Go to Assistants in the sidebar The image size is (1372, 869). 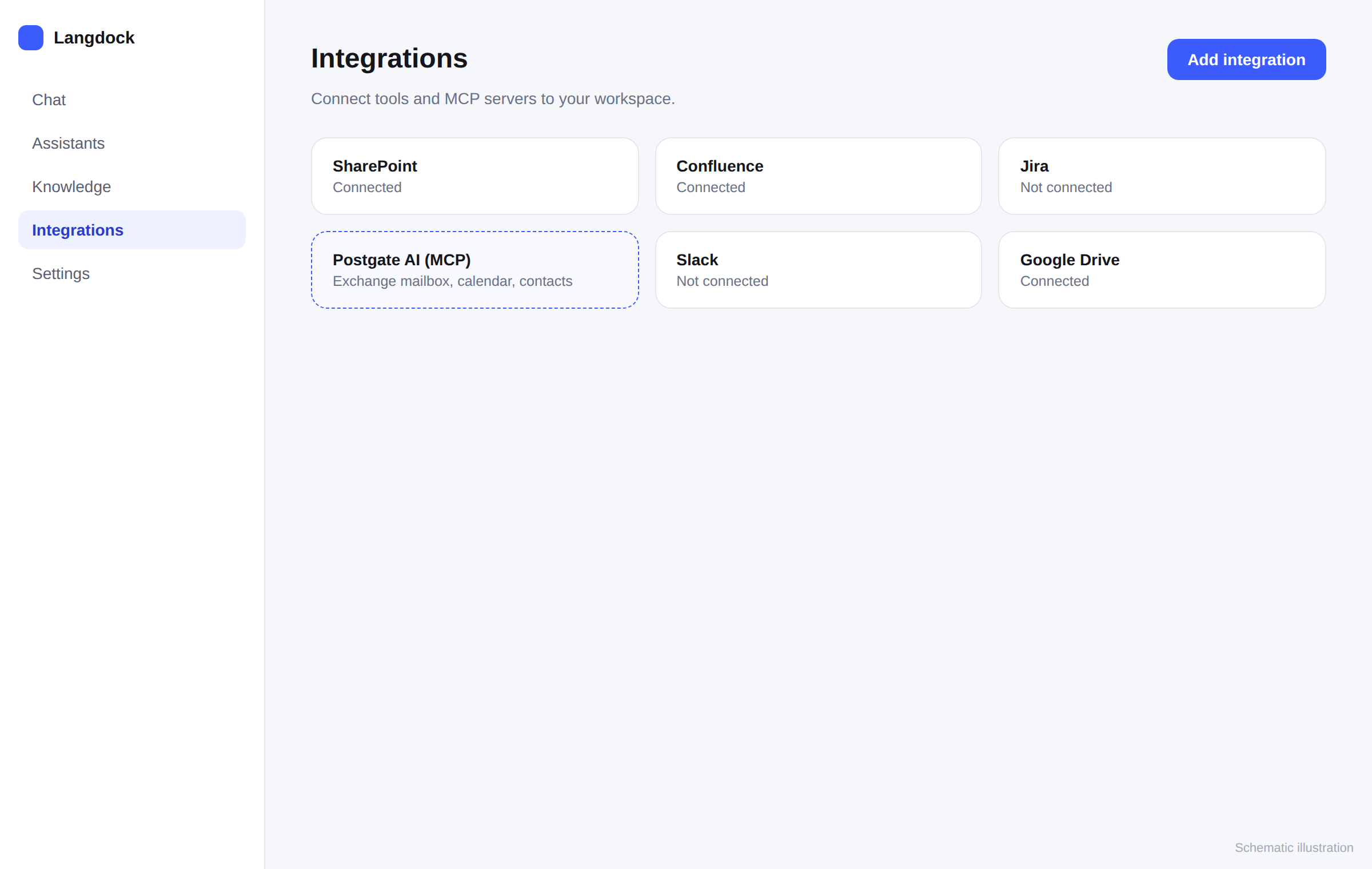point(132,143)
